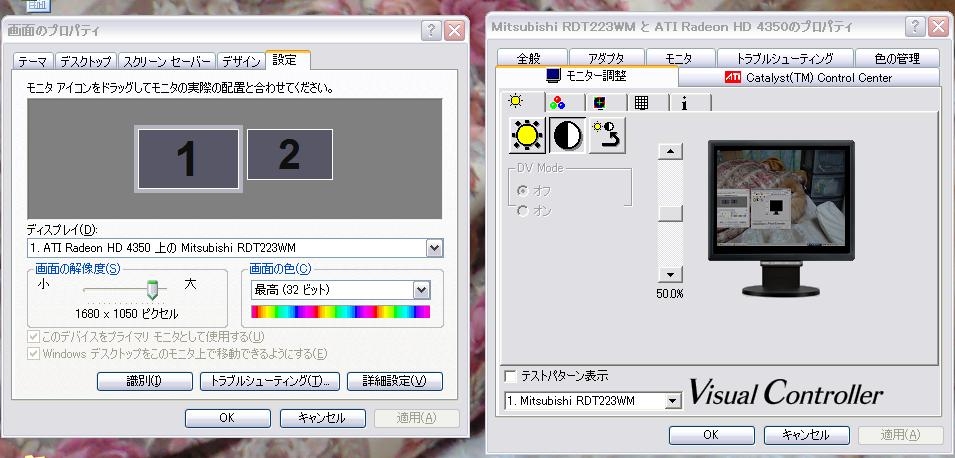Select the contrast half-circle button

pyautogui.click(x=567, y=135)
